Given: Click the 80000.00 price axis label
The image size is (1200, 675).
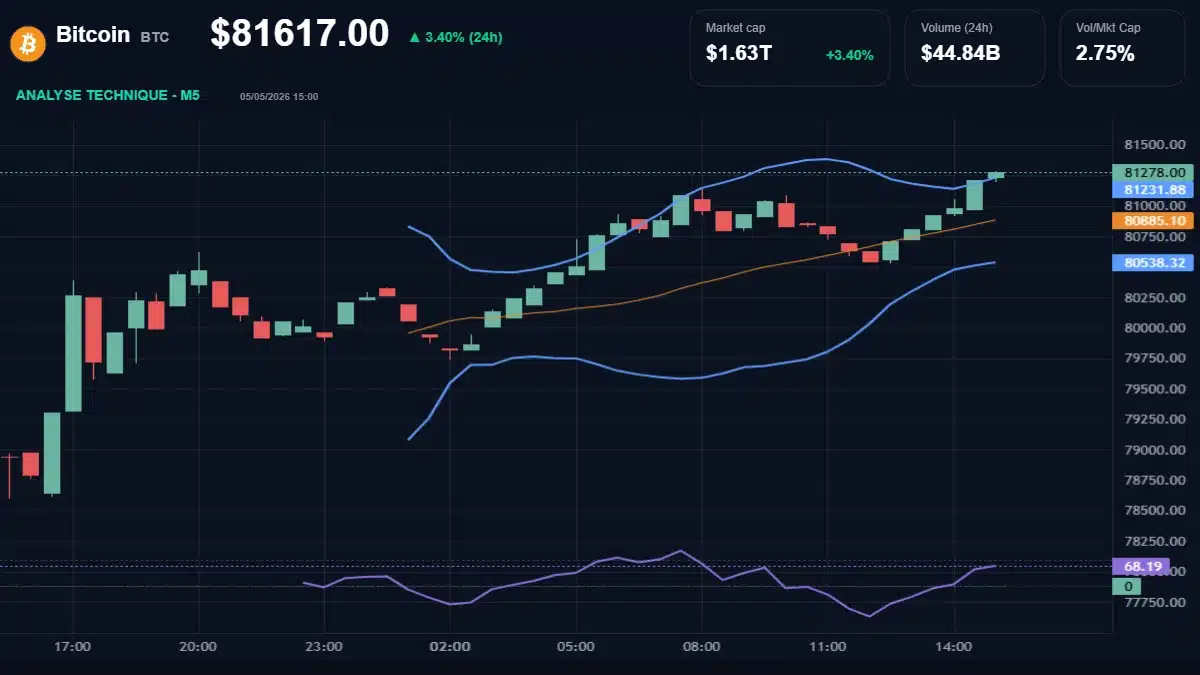Looking at the screenshot, I should click(1155, 328).
